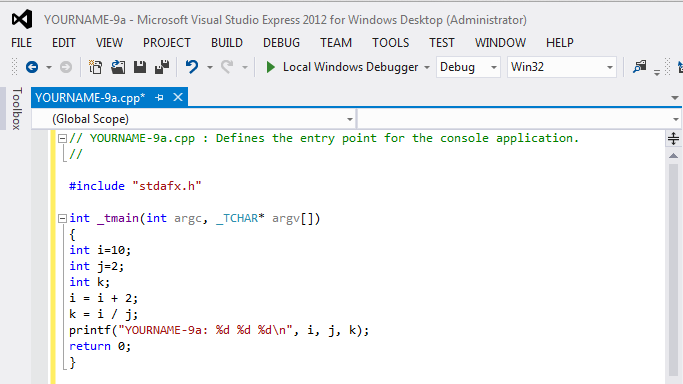Open the toolbar overflow options arrow

coord(657,72)
